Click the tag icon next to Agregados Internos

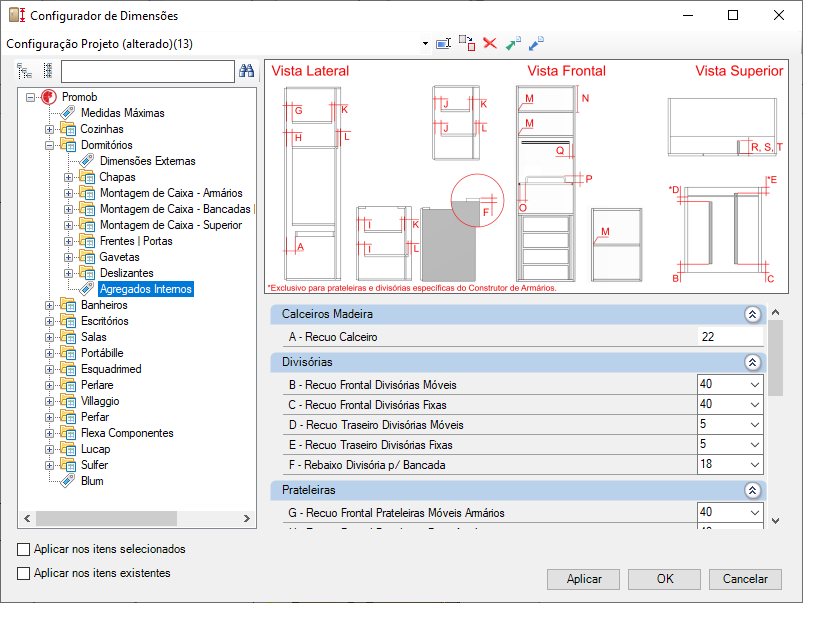[87, 289]
